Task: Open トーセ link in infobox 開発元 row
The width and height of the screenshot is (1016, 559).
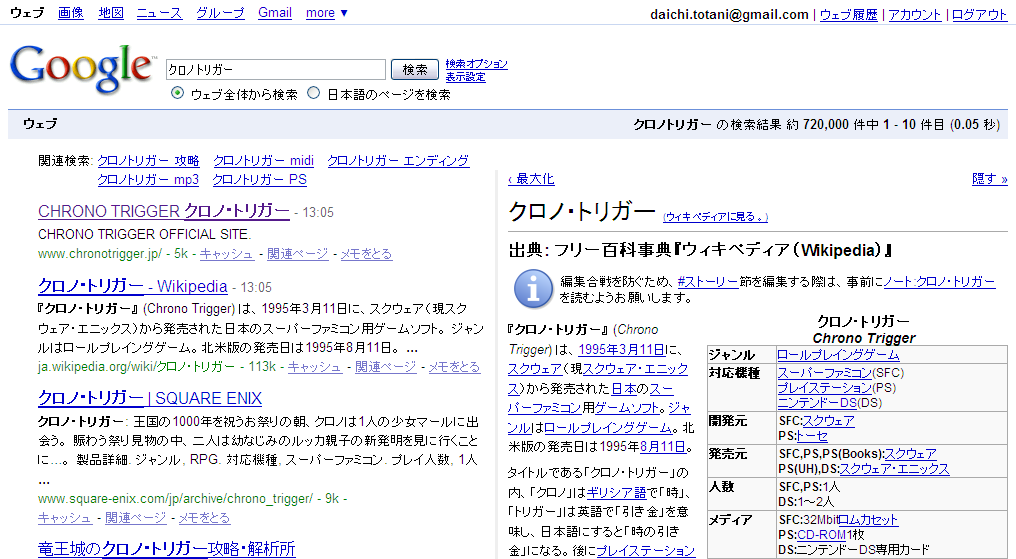Action: 812,436
